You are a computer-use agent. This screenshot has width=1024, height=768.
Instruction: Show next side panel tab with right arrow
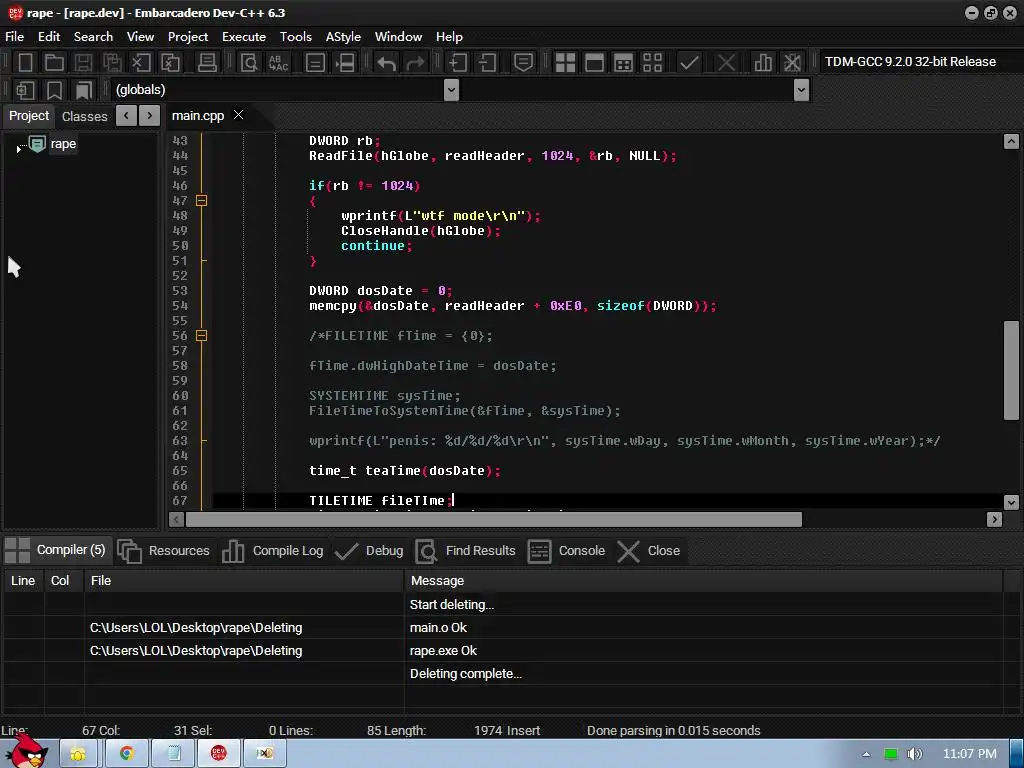coord(150,116)
